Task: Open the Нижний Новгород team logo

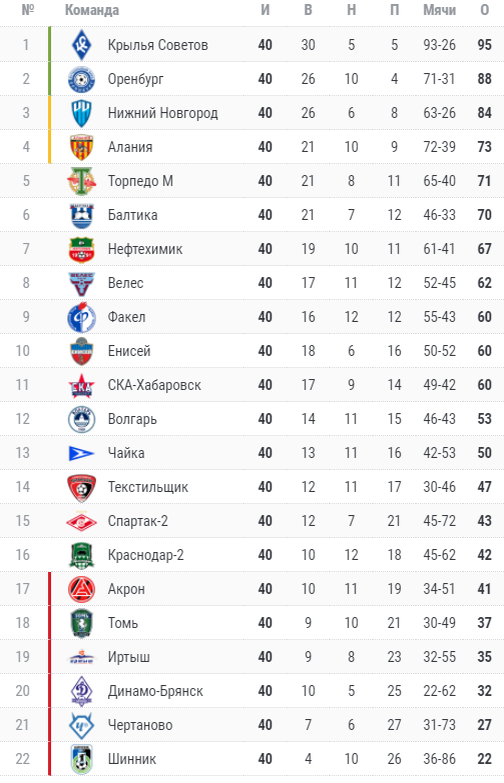Action: (x=81, y=113)
